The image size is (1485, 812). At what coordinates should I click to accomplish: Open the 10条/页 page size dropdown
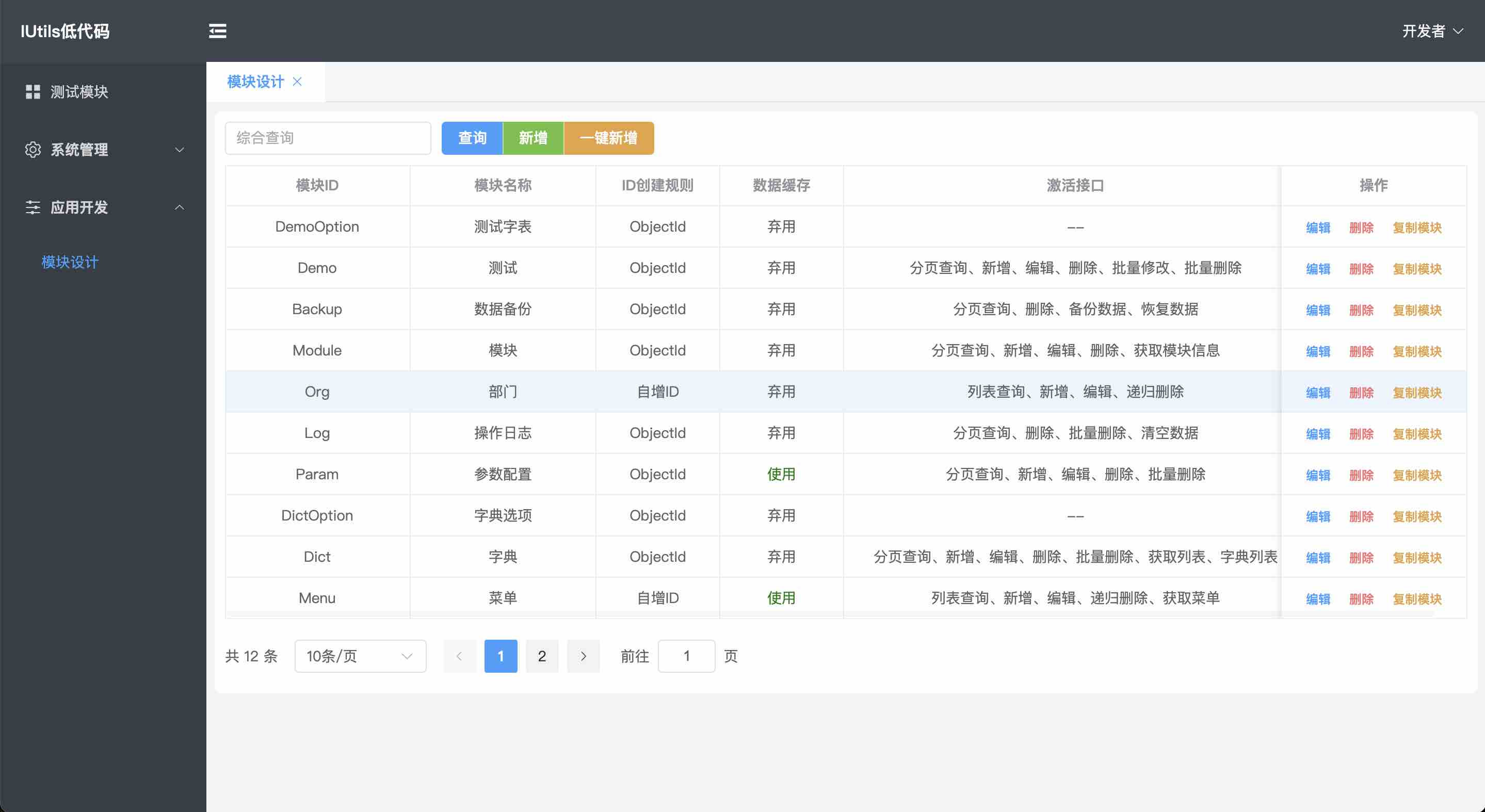(x=360, y=656)
